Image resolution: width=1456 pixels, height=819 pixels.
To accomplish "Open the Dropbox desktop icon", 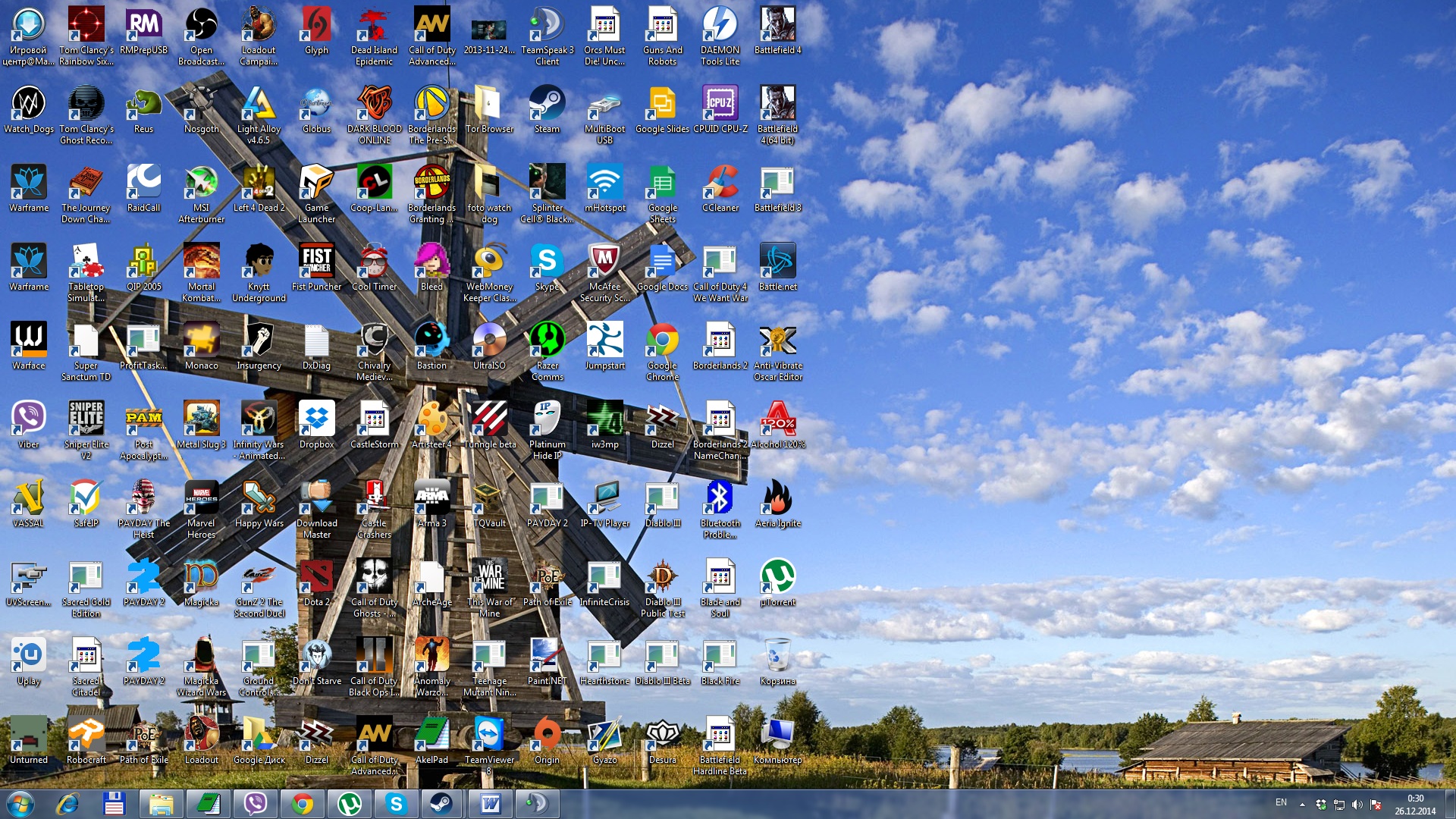I will 316,425.
